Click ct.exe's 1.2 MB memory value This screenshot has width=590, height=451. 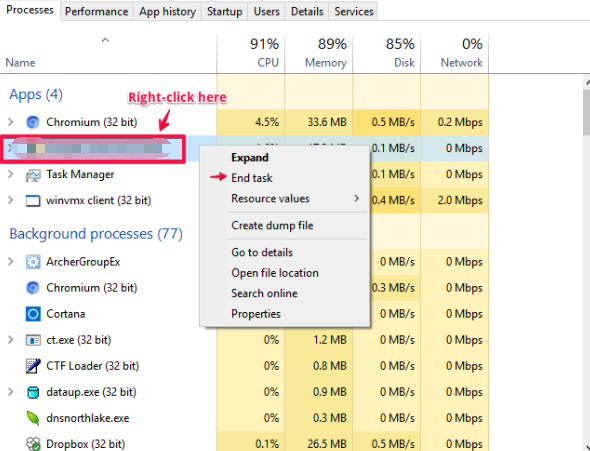(330, 340)
